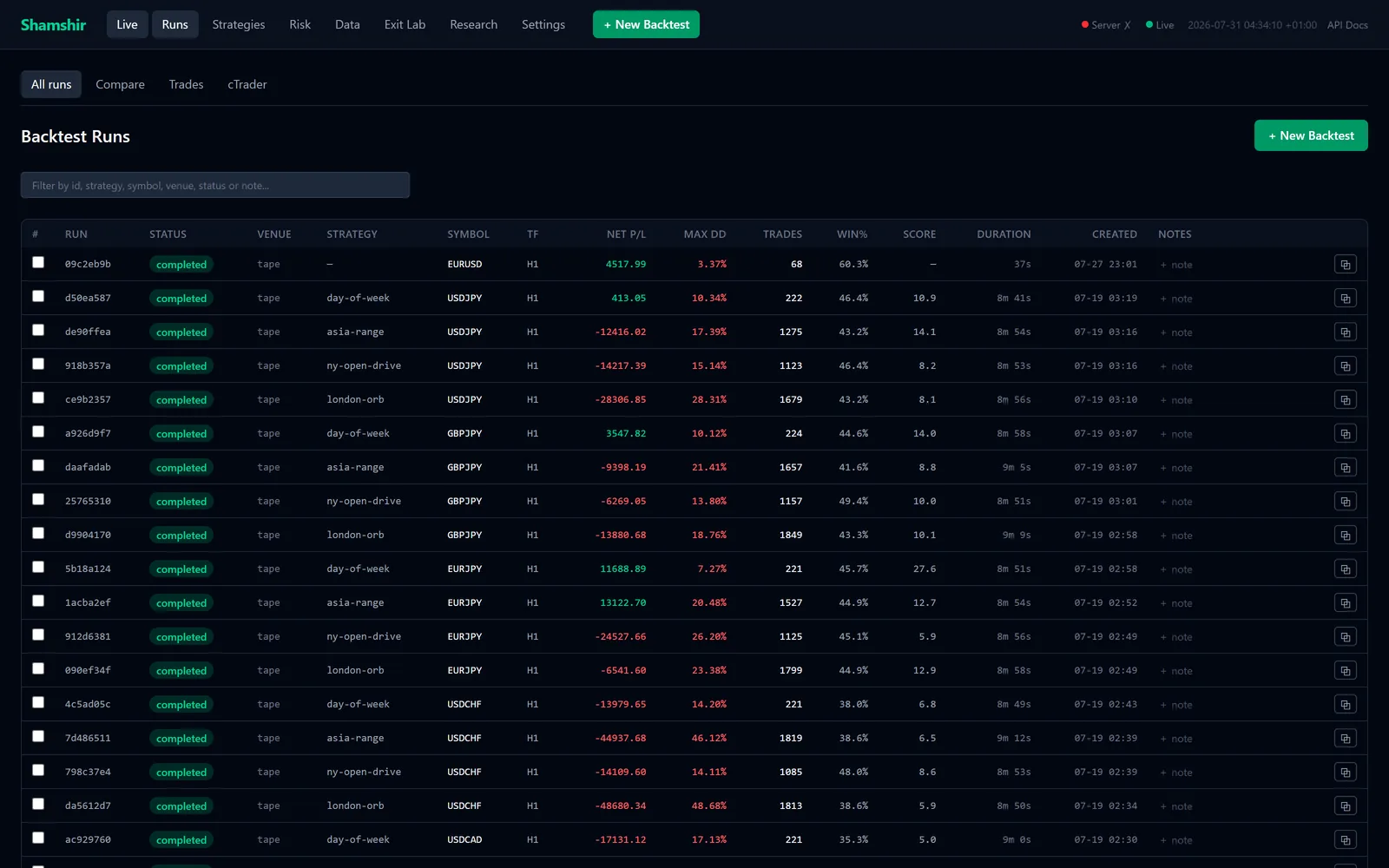Screen dimensions: 1389x868
Task: Select run 918b357a with its checkbox
Action: pyautogui.click(x=38, y=364)
